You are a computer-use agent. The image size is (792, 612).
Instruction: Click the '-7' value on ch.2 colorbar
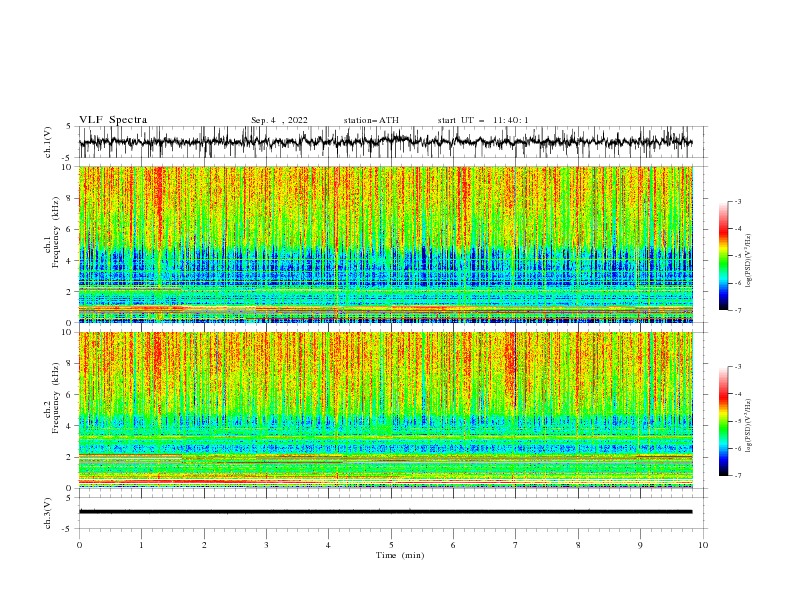click(737, 475)
